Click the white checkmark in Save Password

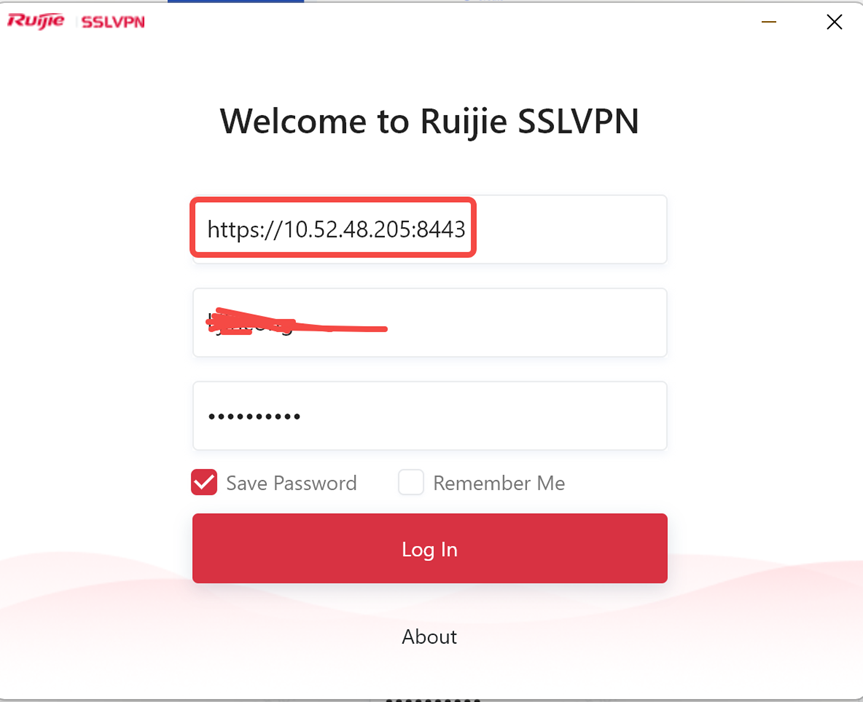click(204, 483)
